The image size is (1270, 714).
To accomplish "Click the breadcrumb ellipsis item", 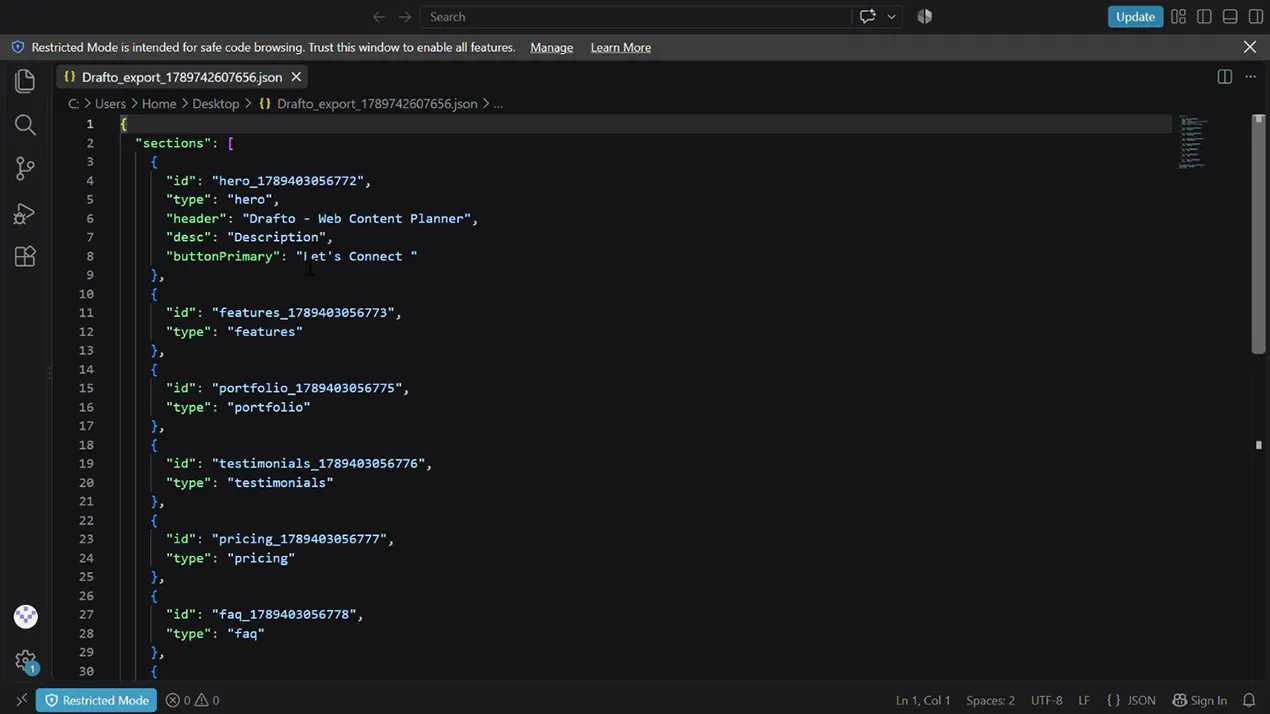I will [498, 103].
